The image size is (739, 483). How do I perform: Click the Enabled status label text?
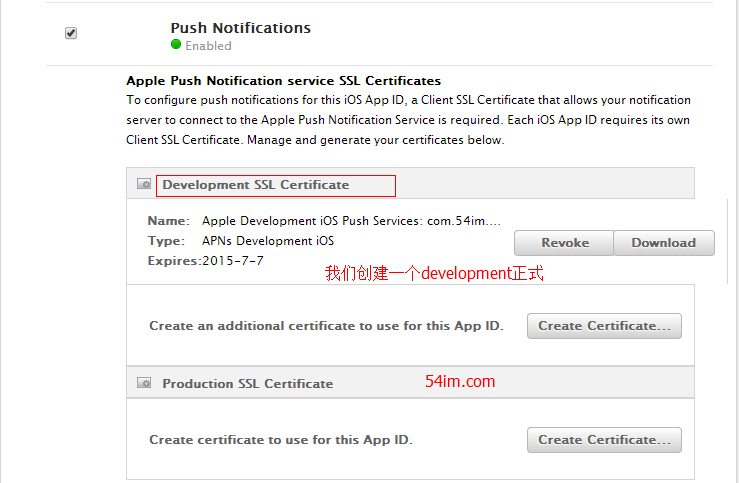point(208,46)
